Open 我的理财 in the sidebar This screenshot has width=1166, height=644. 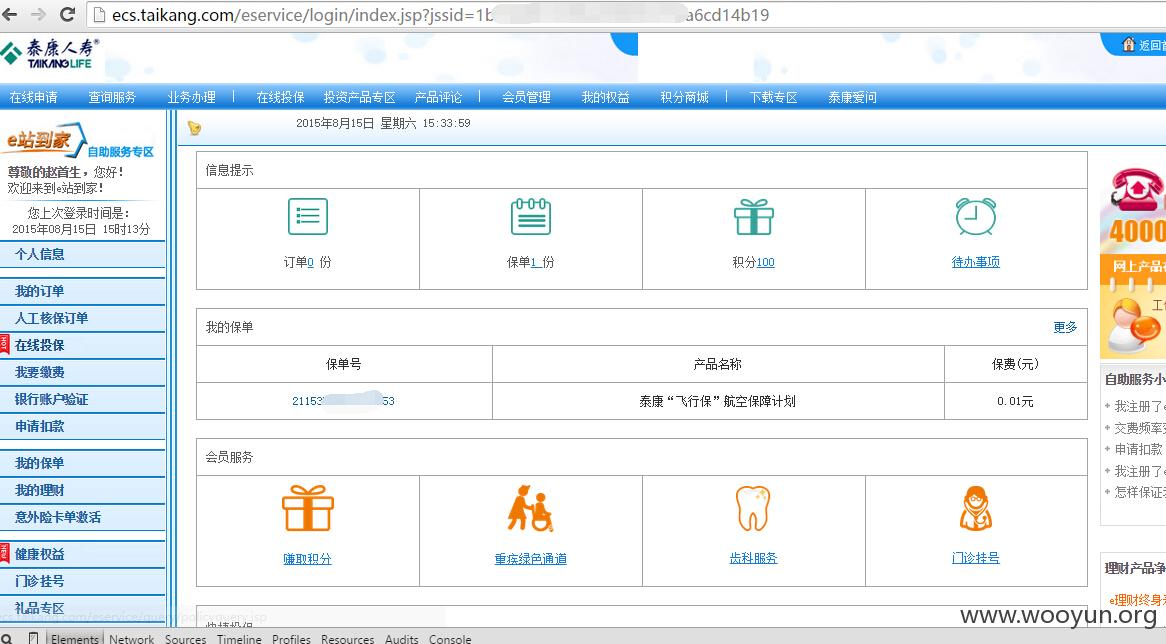[x=83, y=490]
